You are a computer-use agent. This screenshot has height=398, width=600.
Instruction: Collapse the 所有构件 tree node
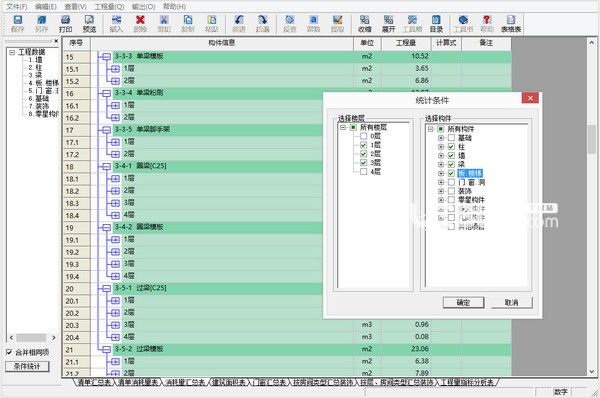tap(430, 129)
